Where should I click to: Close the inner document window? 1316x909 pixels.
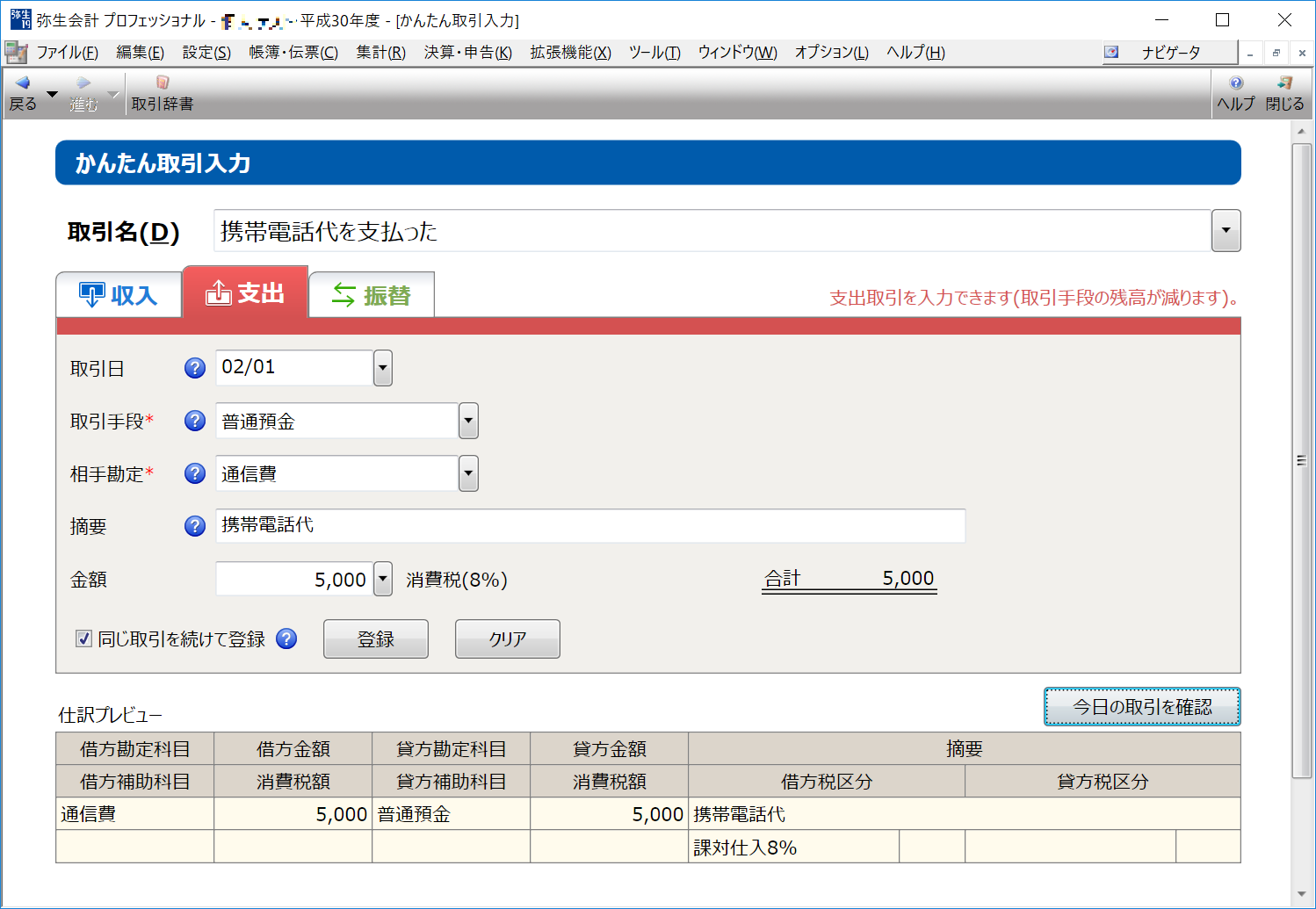1302,53
